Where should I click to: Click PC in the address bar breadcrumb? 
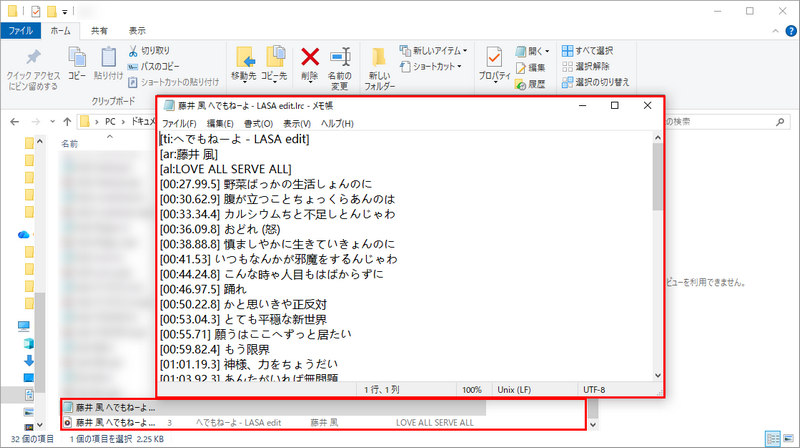[110, 121]
